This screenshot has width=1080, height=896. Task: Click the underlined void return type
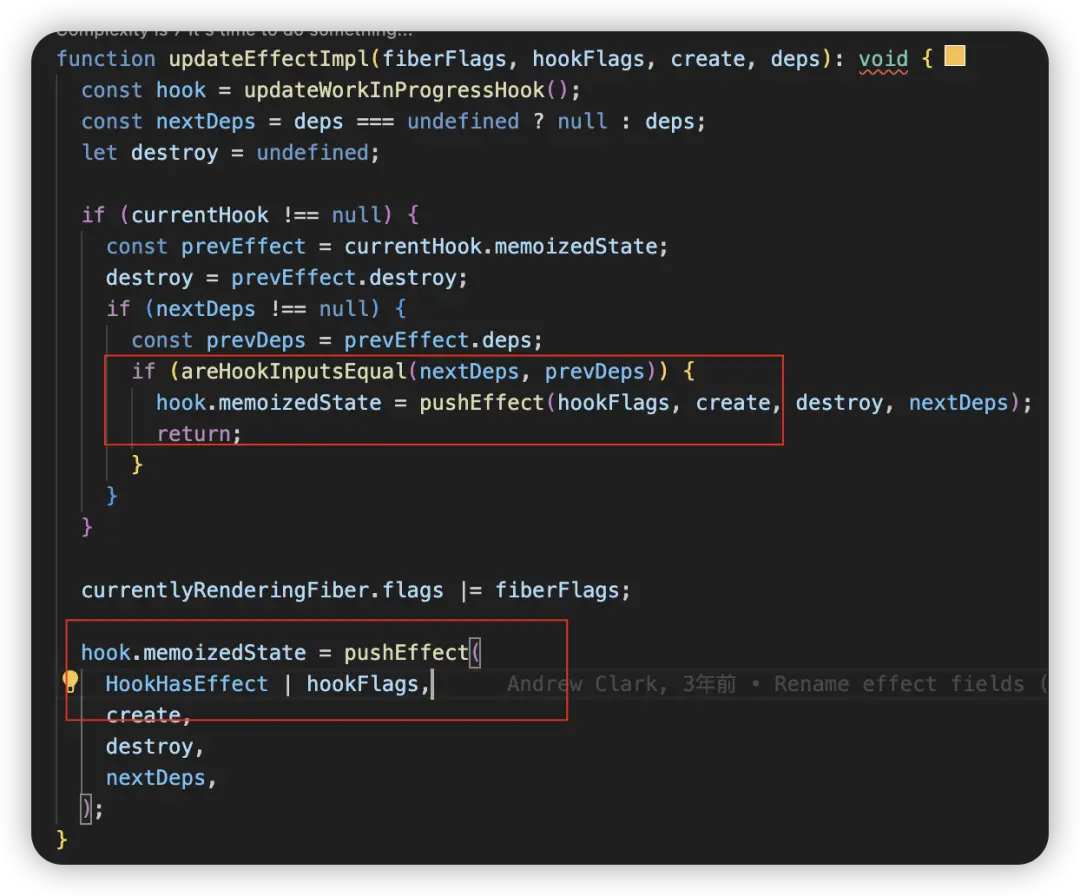click(883, 59)
